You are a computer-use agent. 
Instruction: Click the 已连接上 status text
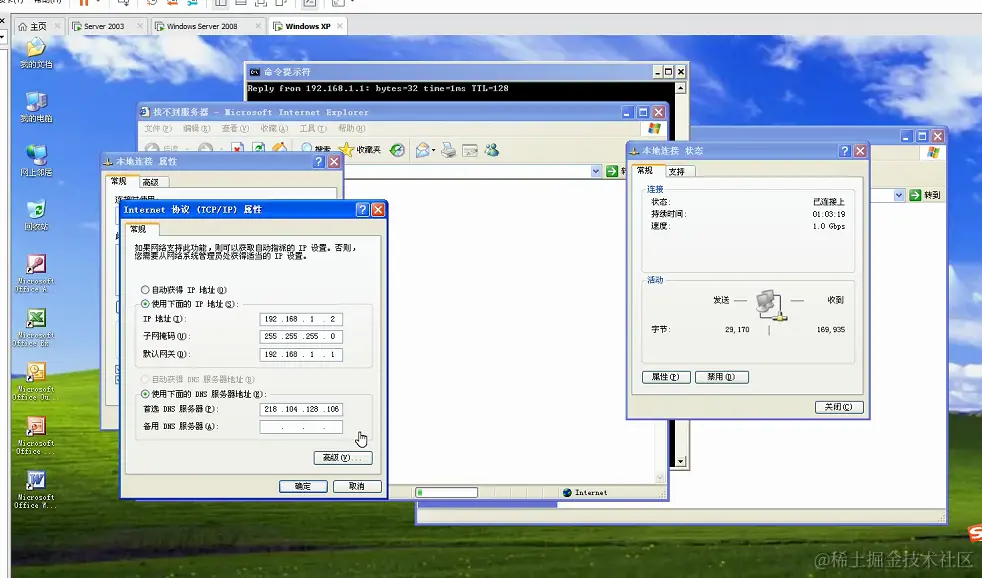829,202
